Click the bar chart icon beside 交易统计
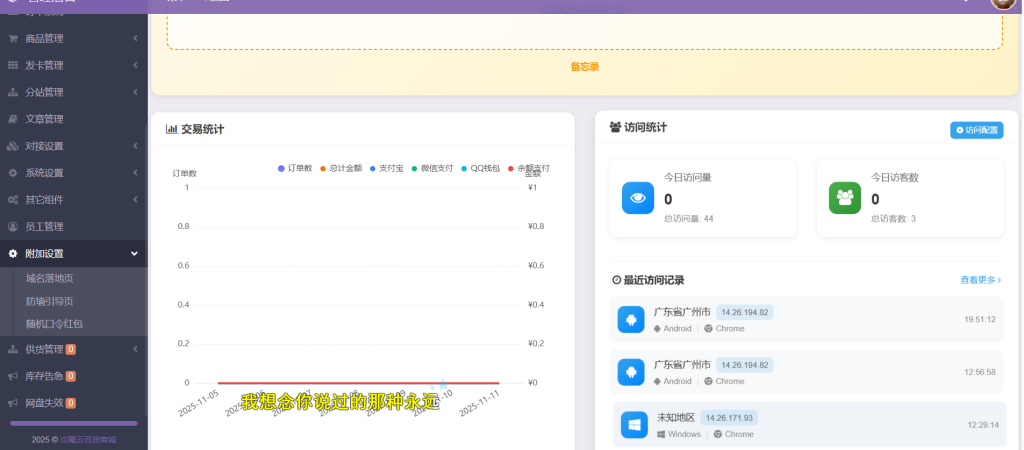The height and width of the screenshot is (450, 1024). coord(172,129)
